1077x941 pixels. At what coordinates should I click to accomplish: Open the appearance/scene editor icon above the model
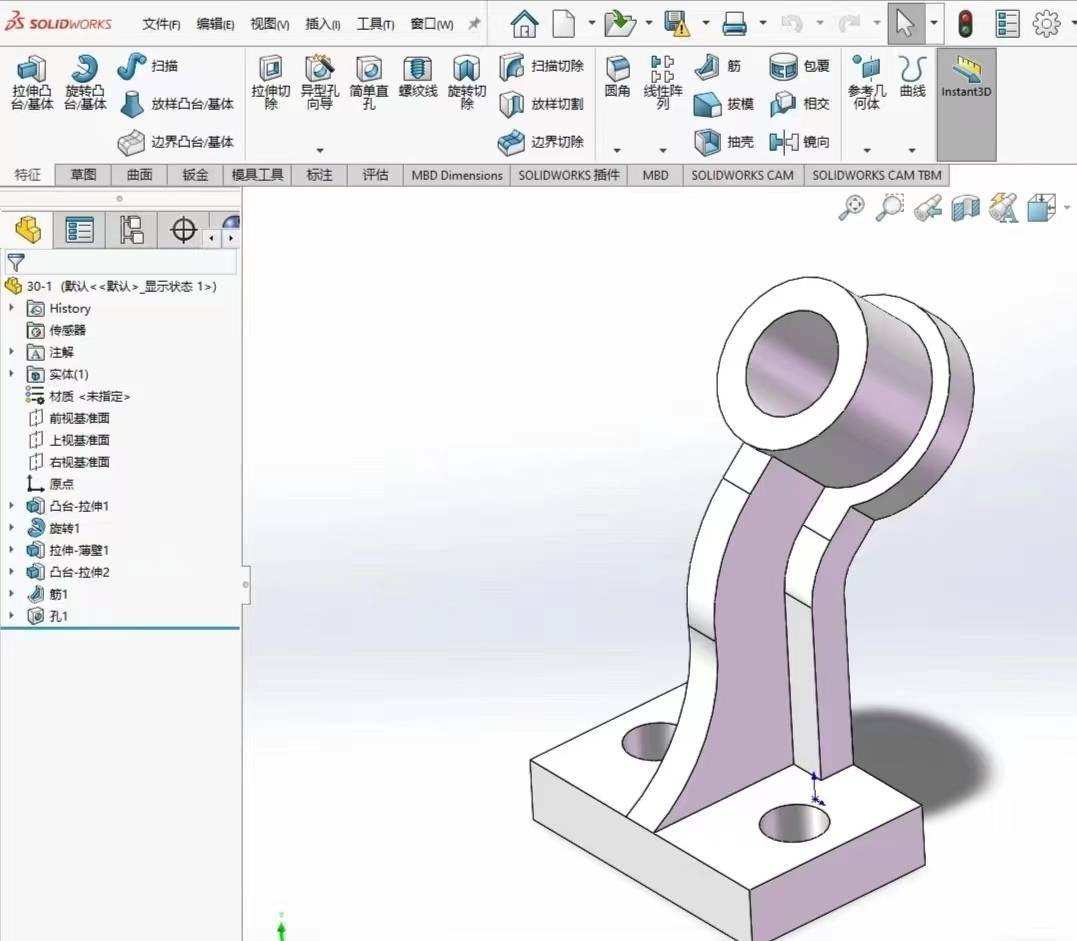tap(1003, 207)
